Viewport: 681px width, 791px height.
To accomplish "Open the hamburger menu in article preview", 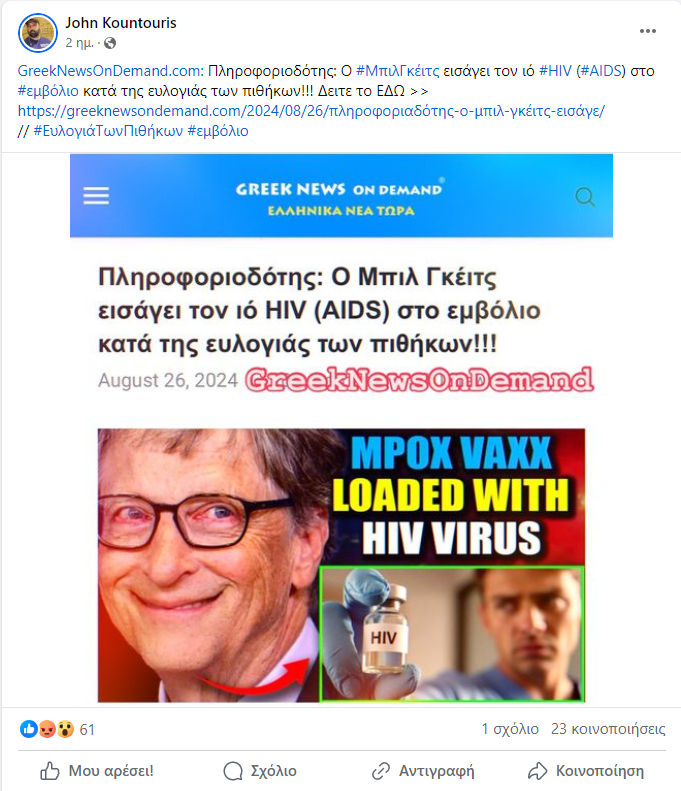I will [96, 196].
